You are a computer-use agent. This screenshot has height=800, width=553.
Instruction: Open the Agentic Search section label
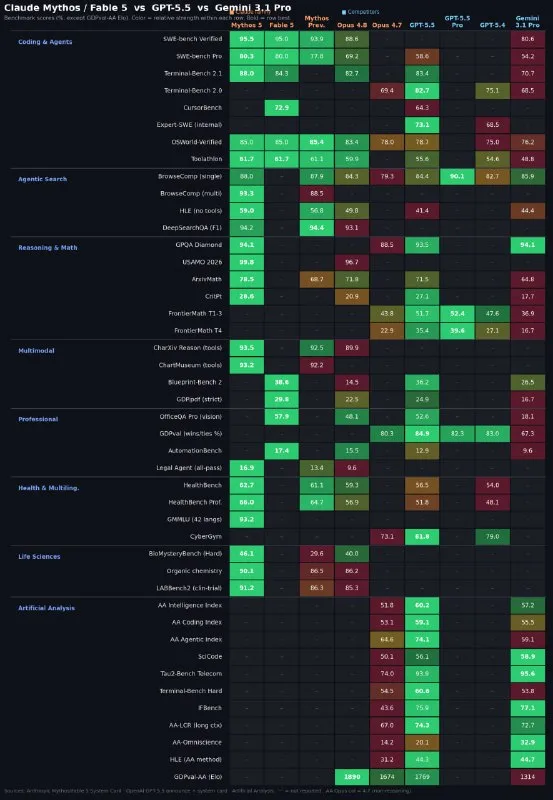coord(42,179)
